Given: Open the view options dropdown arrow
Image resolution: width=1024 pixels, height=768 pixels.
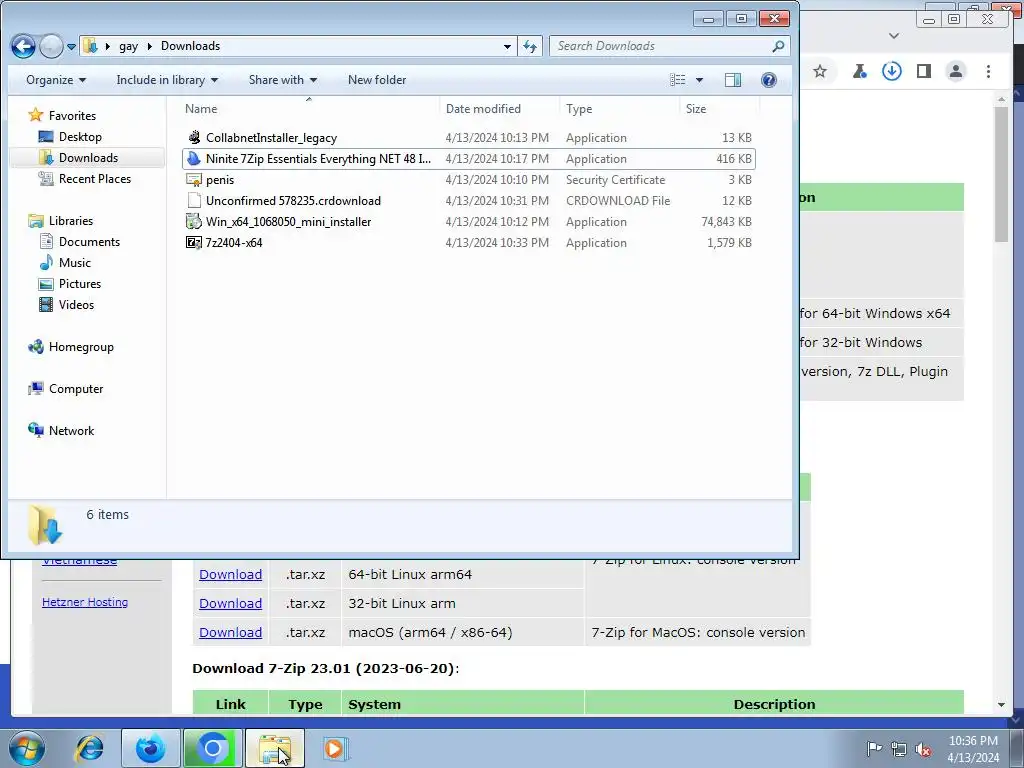Looking at the screenshot, I should click(699, 80).
